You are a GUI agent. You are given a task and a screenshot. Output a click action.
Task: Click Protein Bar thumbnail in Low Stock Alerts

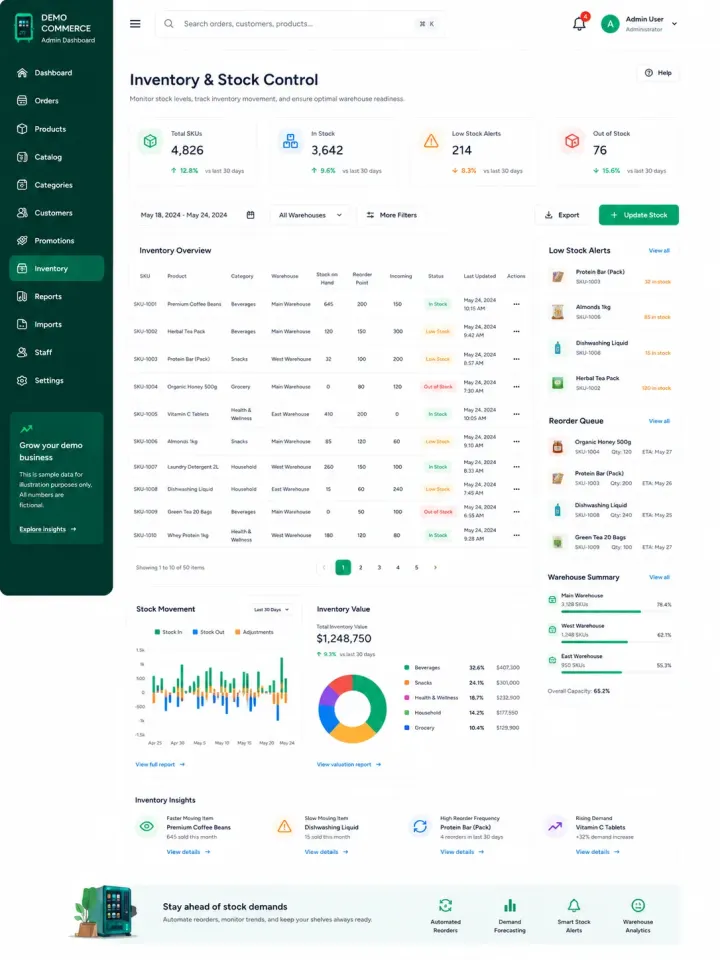(558, 277)
